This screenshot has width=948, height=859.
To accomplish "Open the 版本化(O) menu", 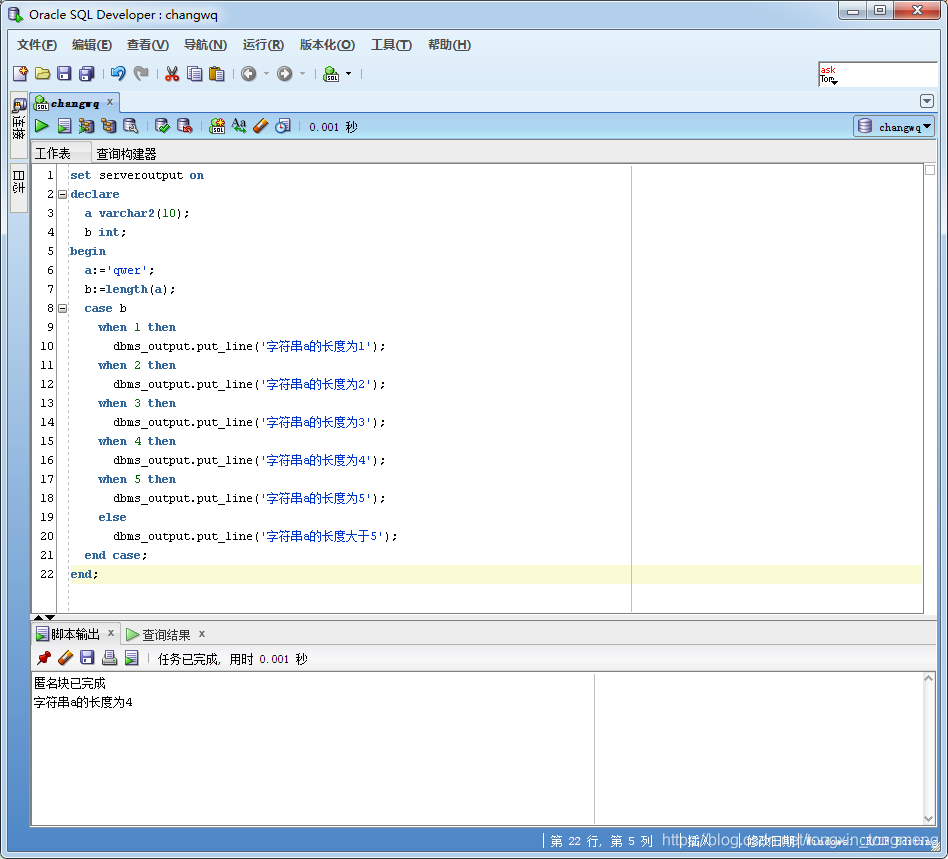I will click(x=327, y=45).
